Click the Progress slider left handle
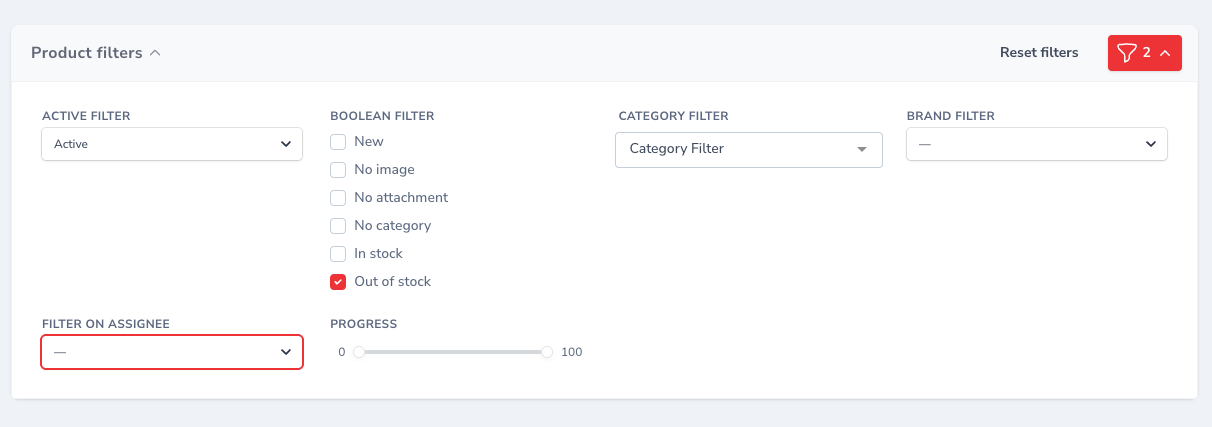The image size is (1212, 427). click(x=359, y=352)
